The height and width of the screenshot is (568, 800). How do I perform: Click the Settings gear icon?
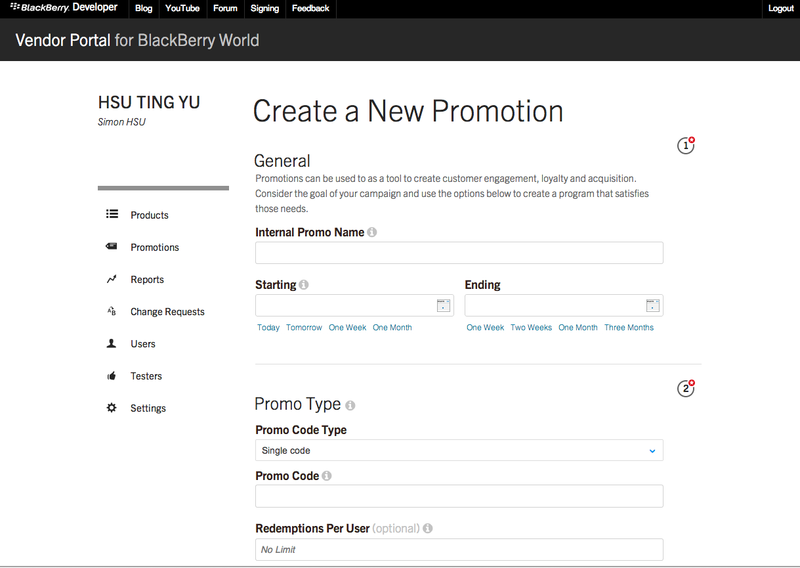coord(111,407)
